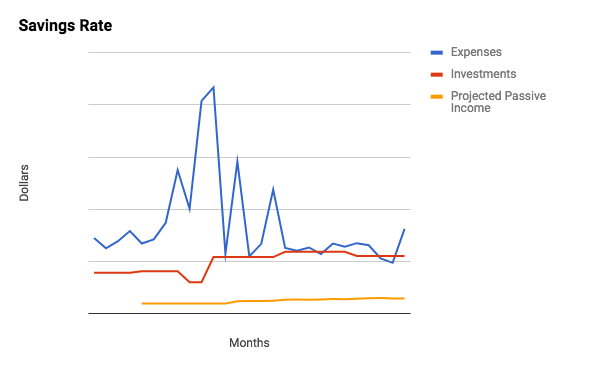Click the second tall spike of the blue line
This screenshot has height=368, width=597.
[x=237, y=159]
